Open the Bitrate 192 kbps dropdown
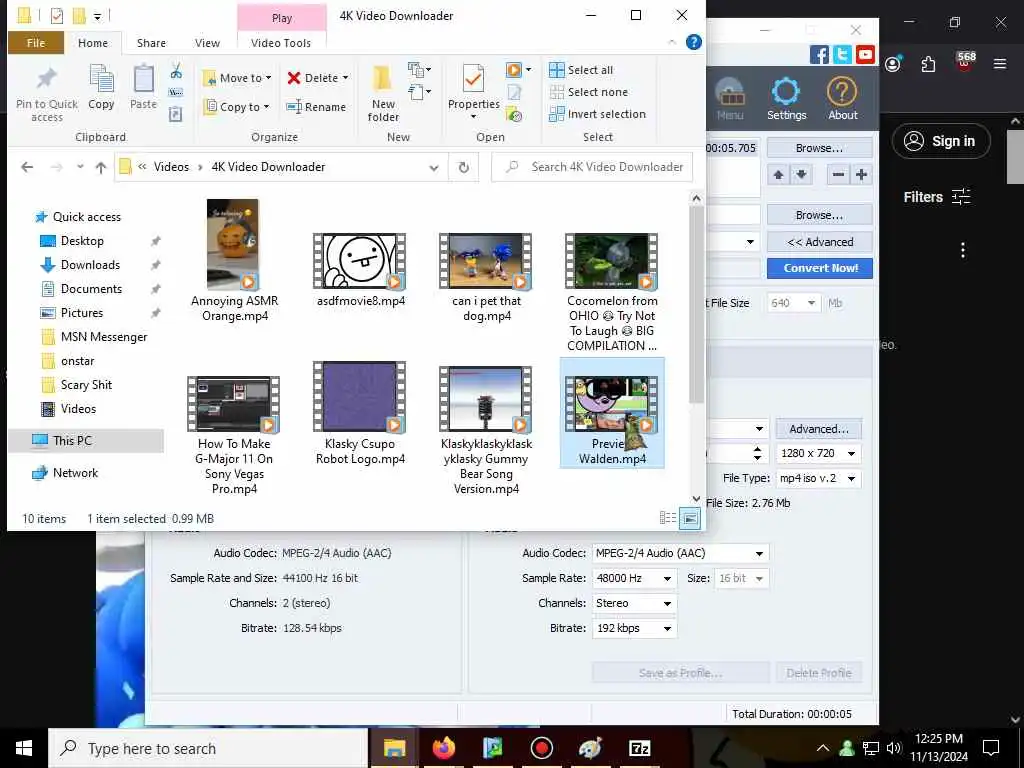 (x=667, y=628)
